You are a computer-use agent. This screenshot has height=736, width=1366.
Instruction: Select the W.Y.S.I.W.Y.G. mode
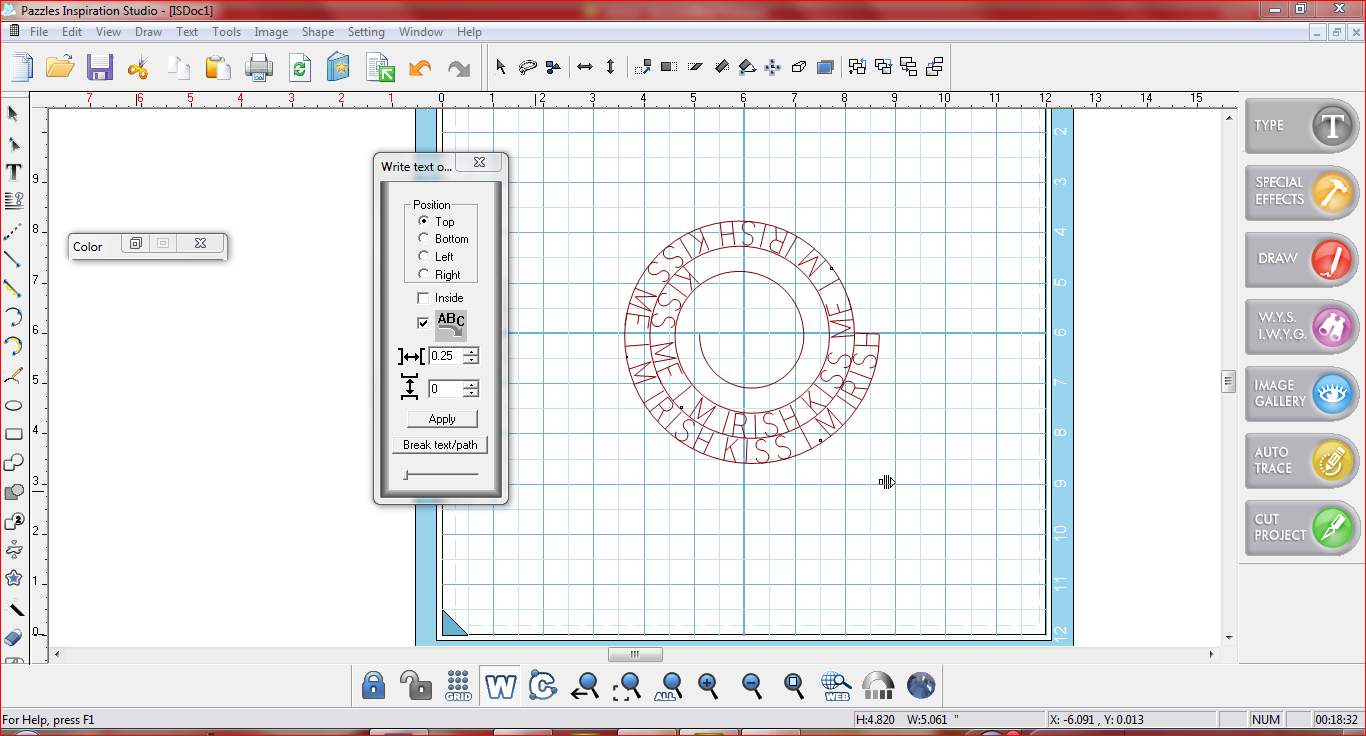point(1299,327)
